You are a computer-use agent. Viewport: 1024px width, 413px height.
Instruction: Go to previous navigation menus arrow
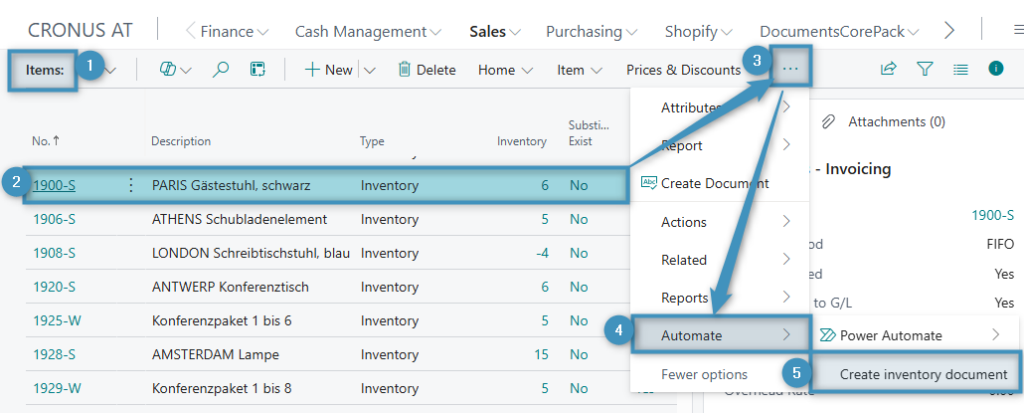[x=191, y=31]
